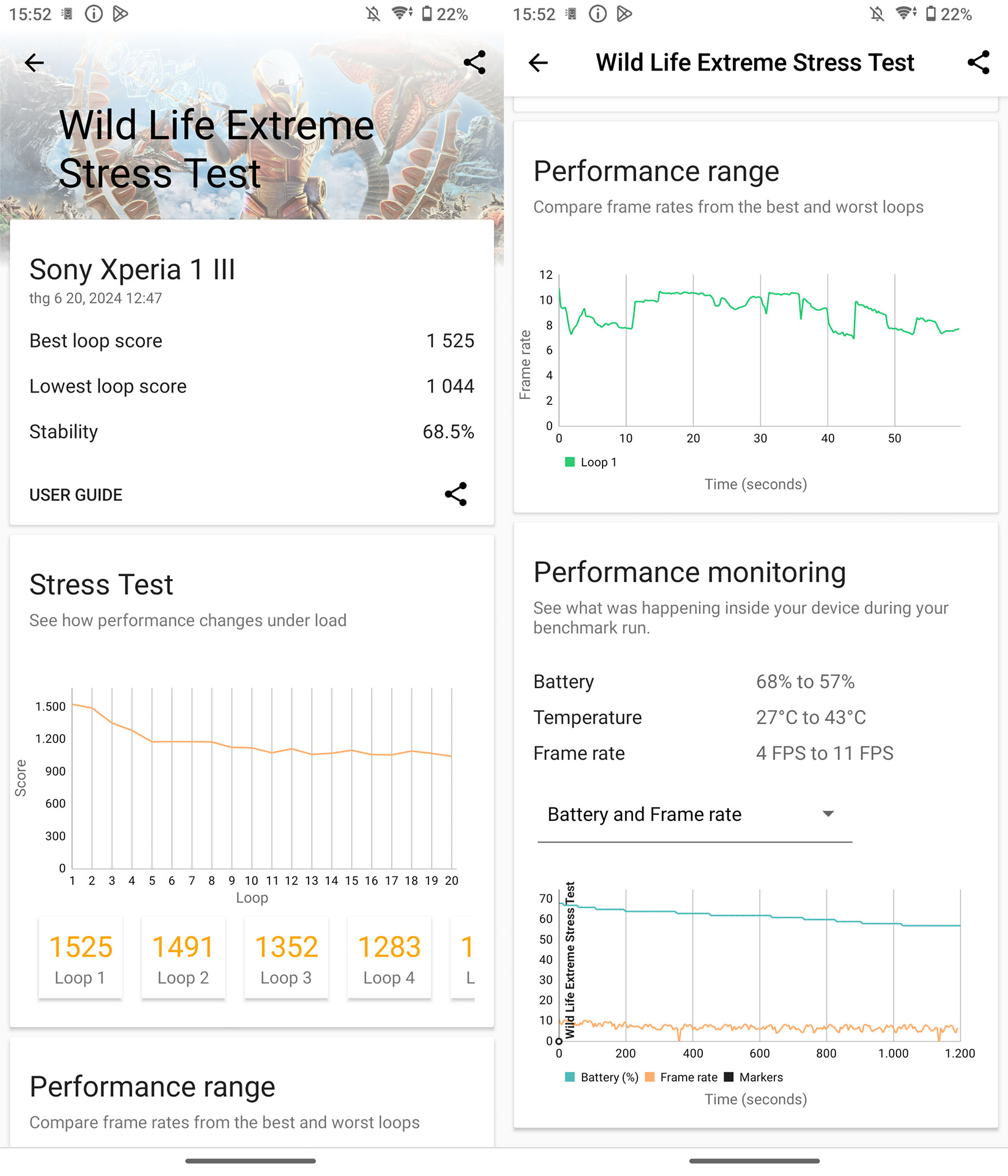Tap the back arrow beside the Wild Life Extreme Stress Test title
Image resolution: width=1008 pixels, height=1176 pixels.
tap(538, 62)
